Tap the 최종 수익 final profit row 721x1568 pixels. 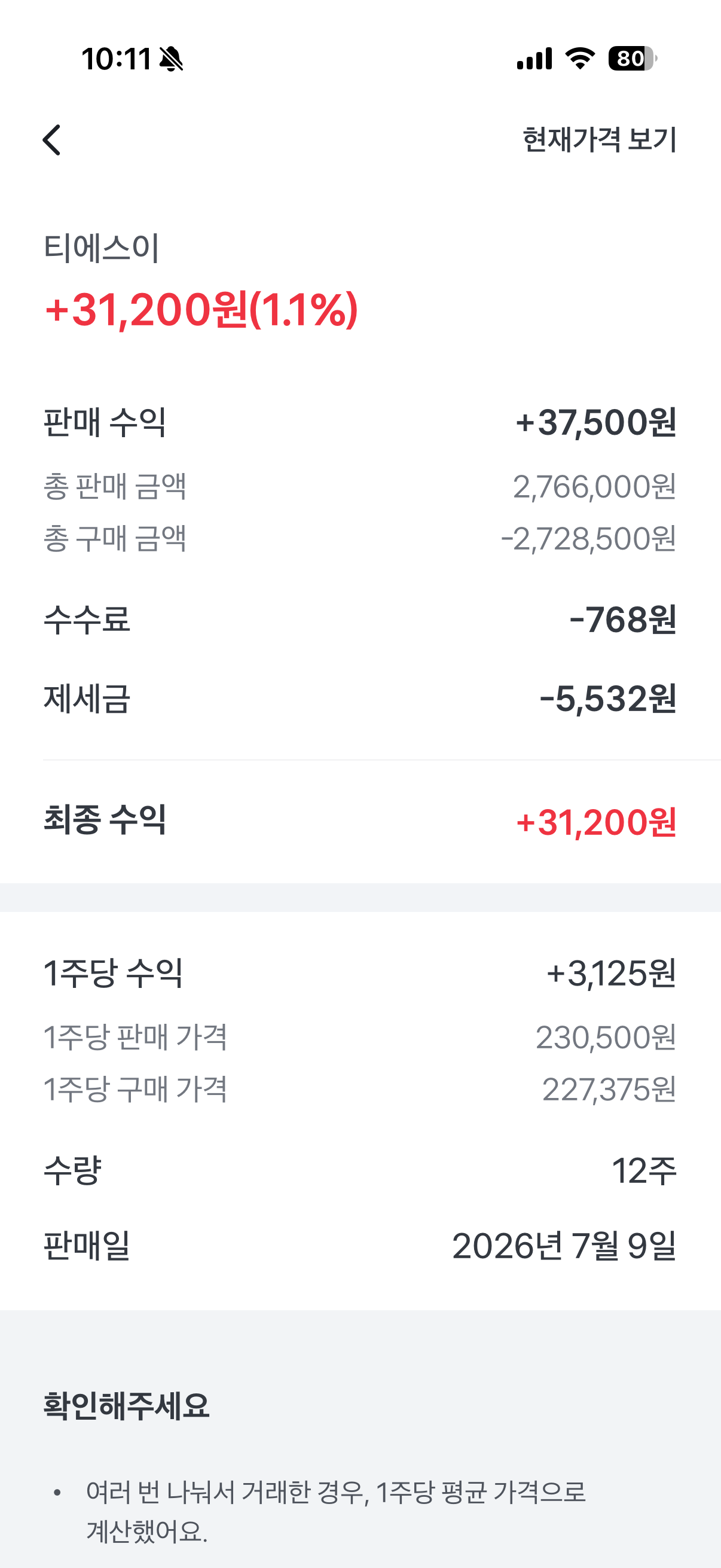(360, 821)
